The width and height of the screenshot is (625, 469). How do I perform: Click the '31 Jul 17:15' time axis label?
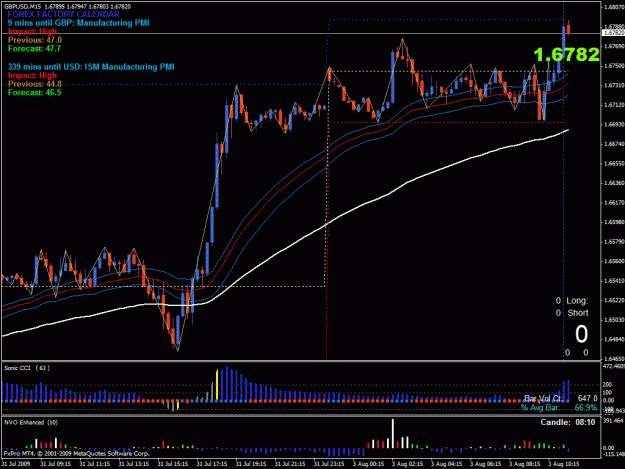tap(212, 464)
